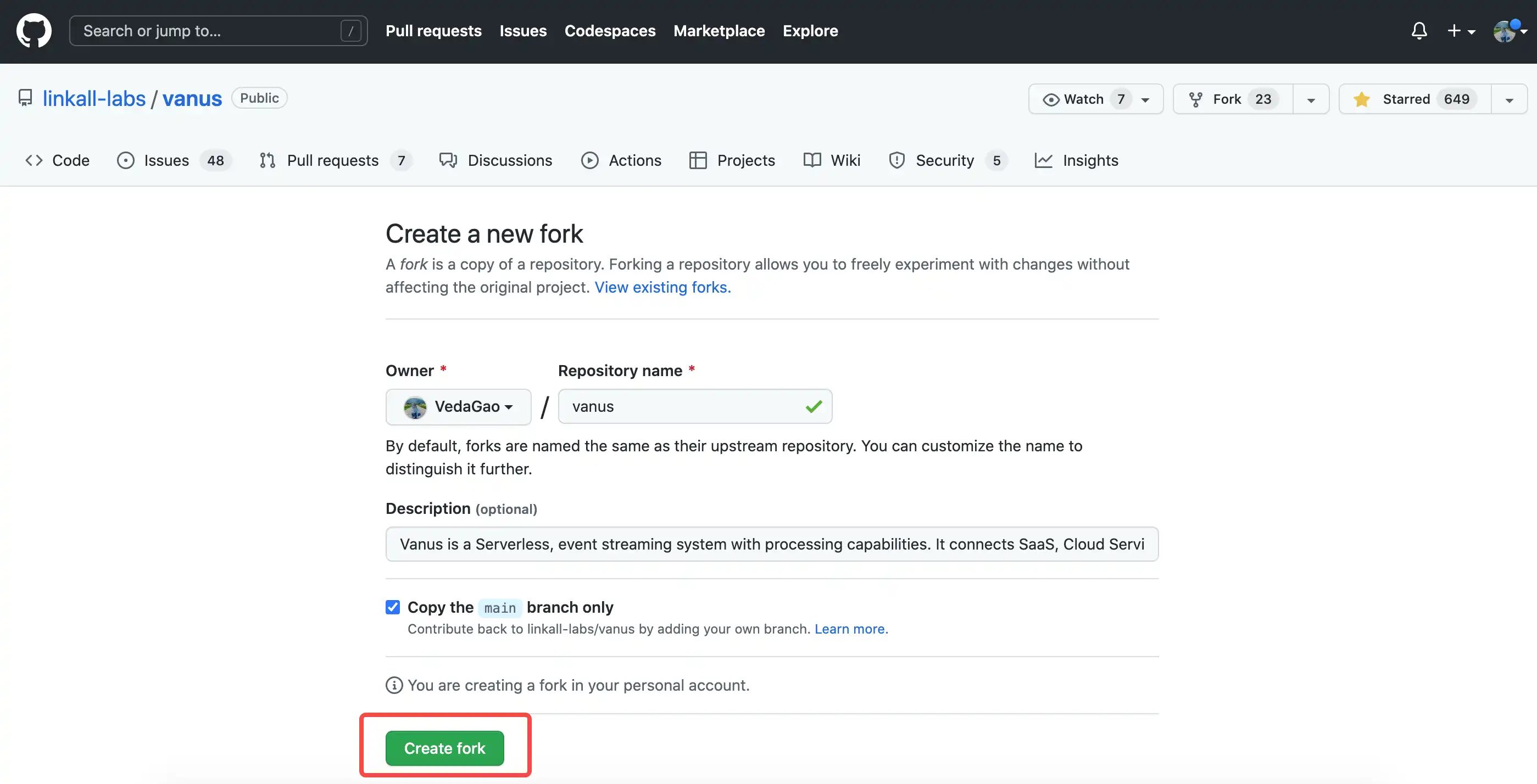Screen dimensions: 1537x784
Task: Uncheck Copy the main branch only
Action: point(393,607)
